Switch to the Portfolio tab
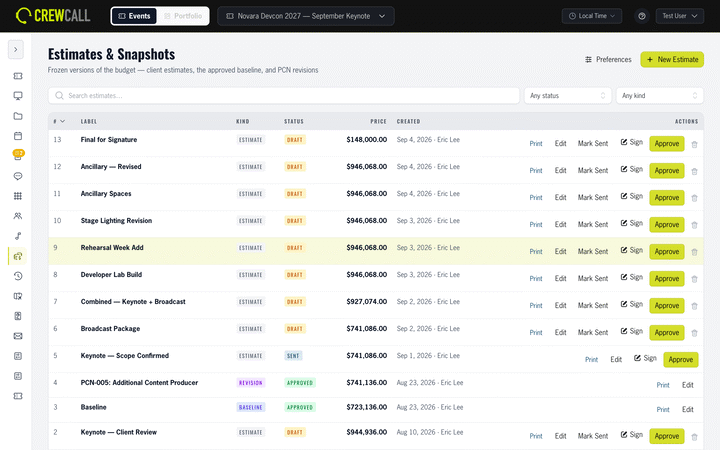 (x=183, y=16)
